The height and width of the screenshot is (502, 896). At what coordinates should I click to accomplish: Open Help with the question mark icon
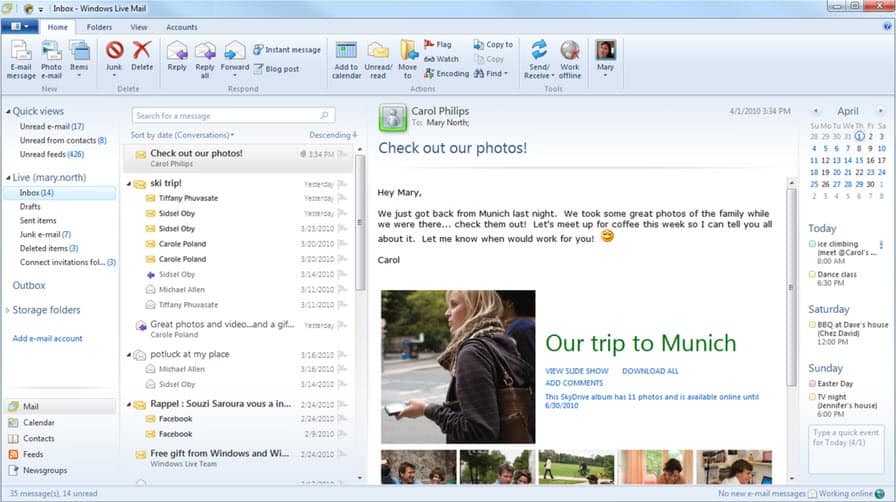(x=887, y=26)
